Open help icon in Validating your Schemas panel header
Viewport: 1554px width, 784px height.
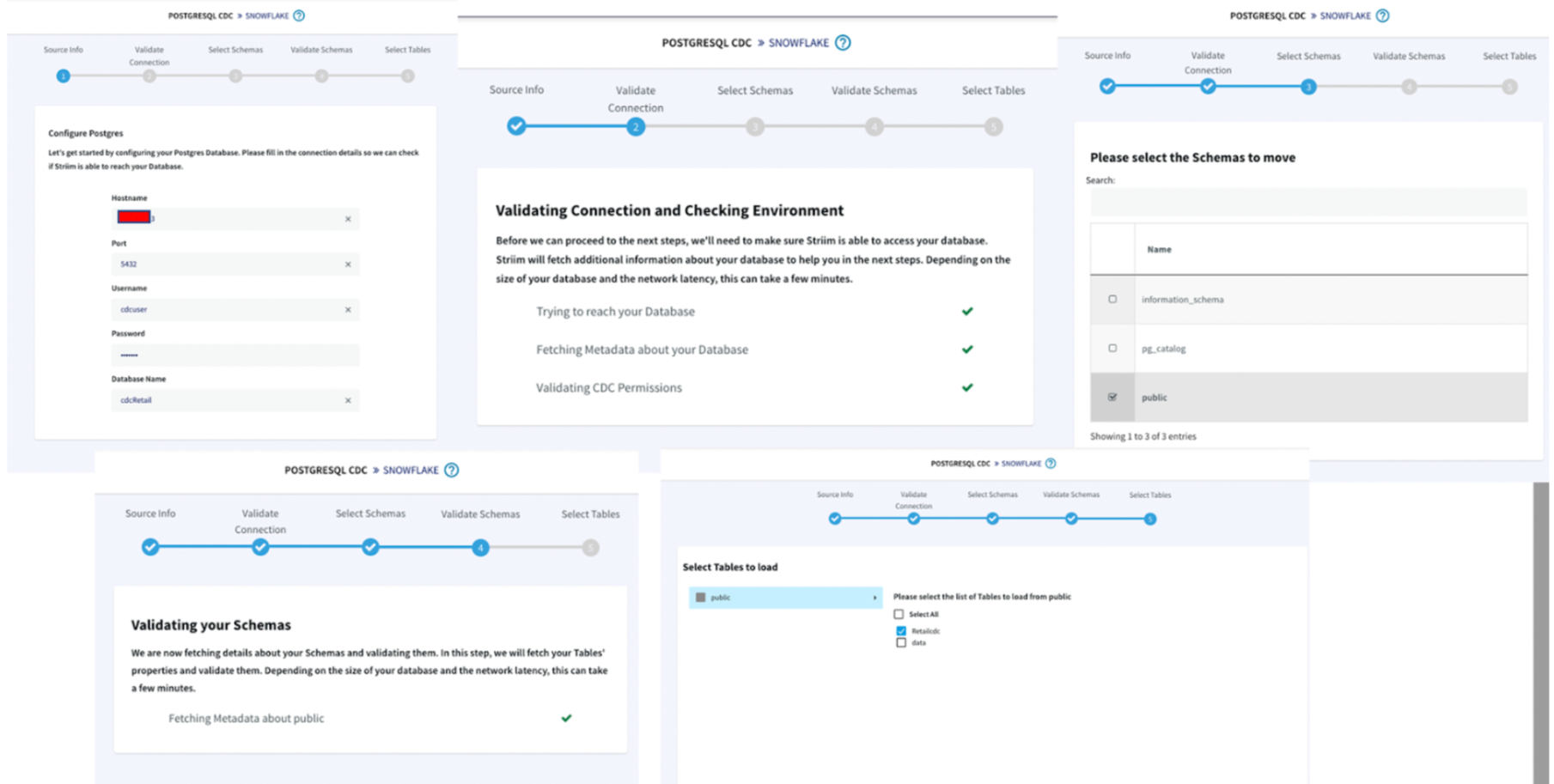coord(452,470)
